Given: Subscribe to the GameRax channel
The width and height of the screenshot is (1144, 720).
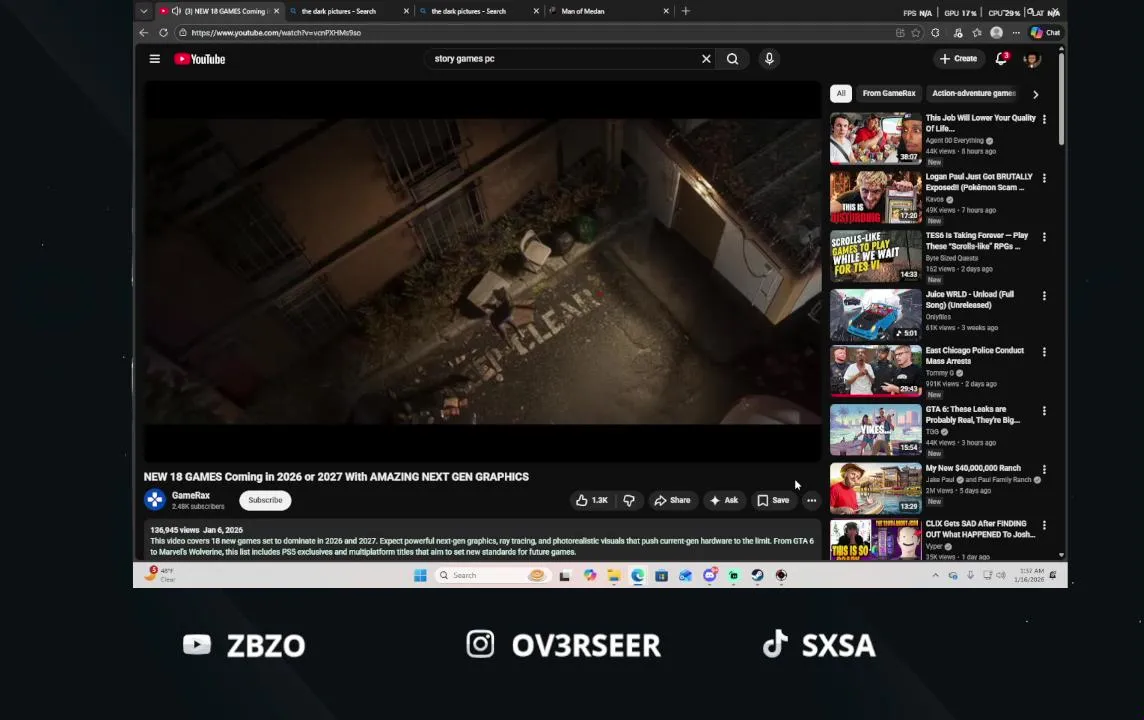Looking at the screenshot, I should pyautogui.click(x=265, y=500).
